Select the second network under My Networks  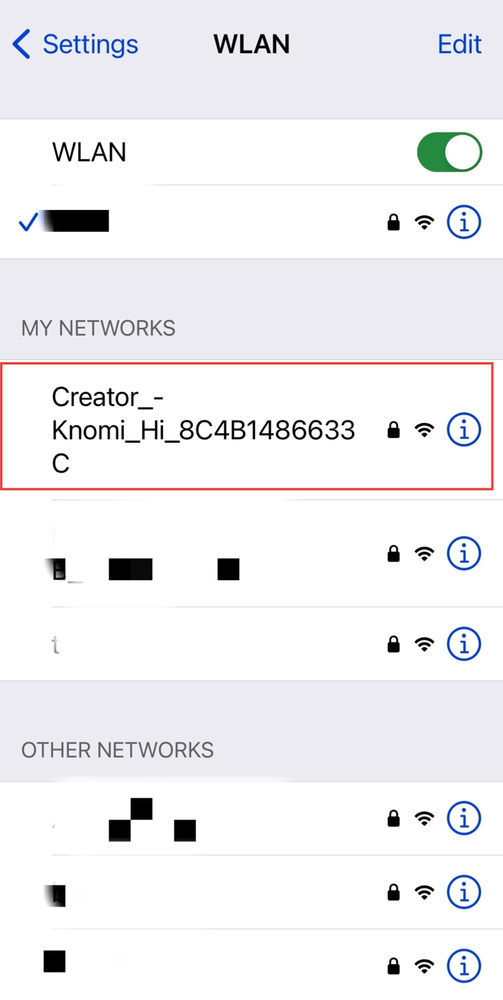click(x=251, y=553)
